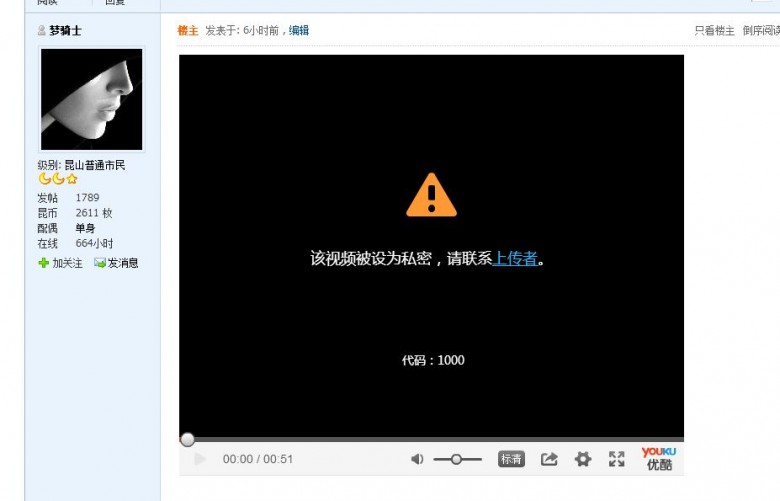
Task: Click 楼主 label text
Action: click(x=188, y=30)
